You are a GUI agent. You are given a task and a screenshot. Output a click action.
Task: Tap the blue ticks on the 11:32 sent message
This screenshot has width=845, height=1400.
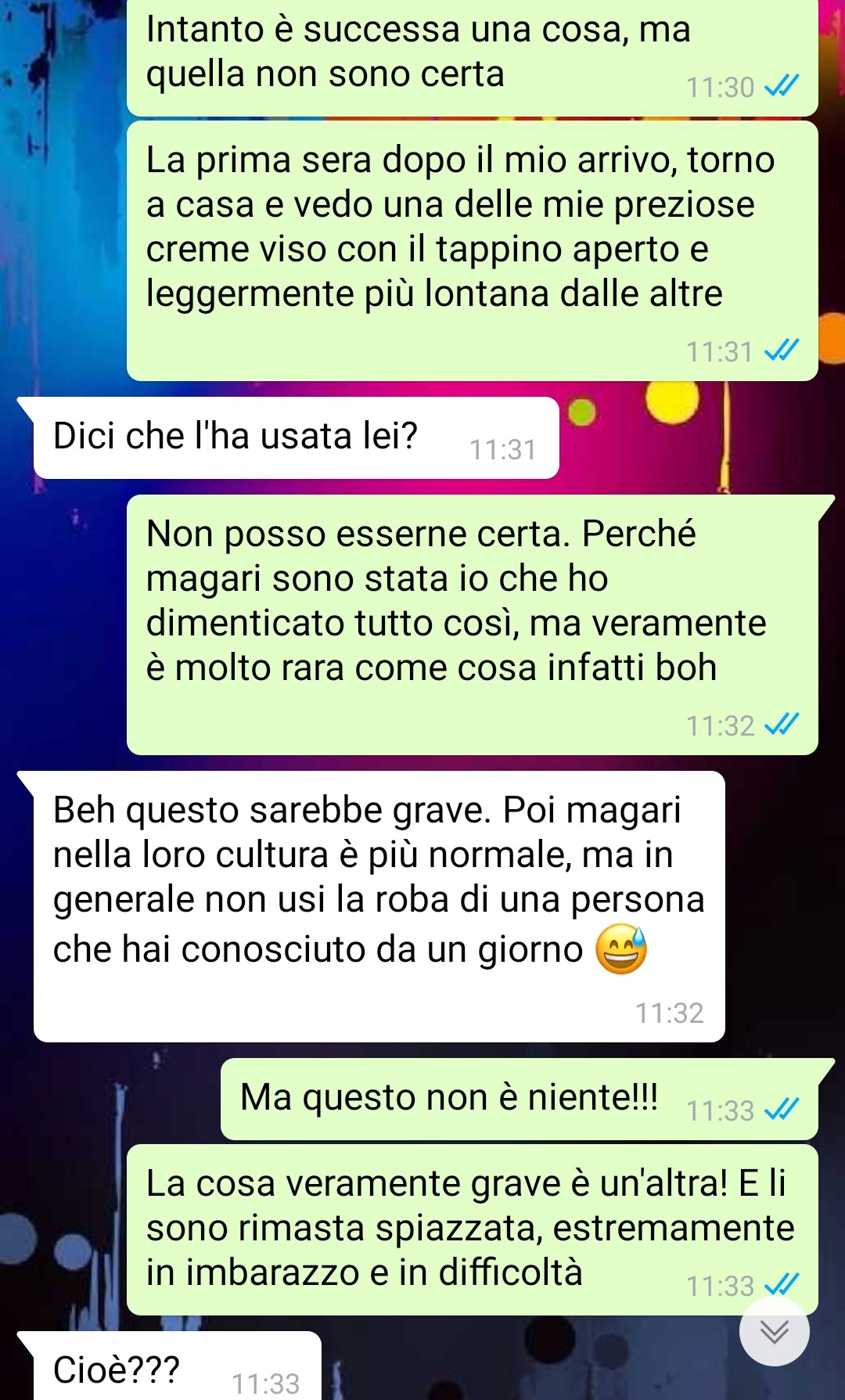(x=781, y=724)
